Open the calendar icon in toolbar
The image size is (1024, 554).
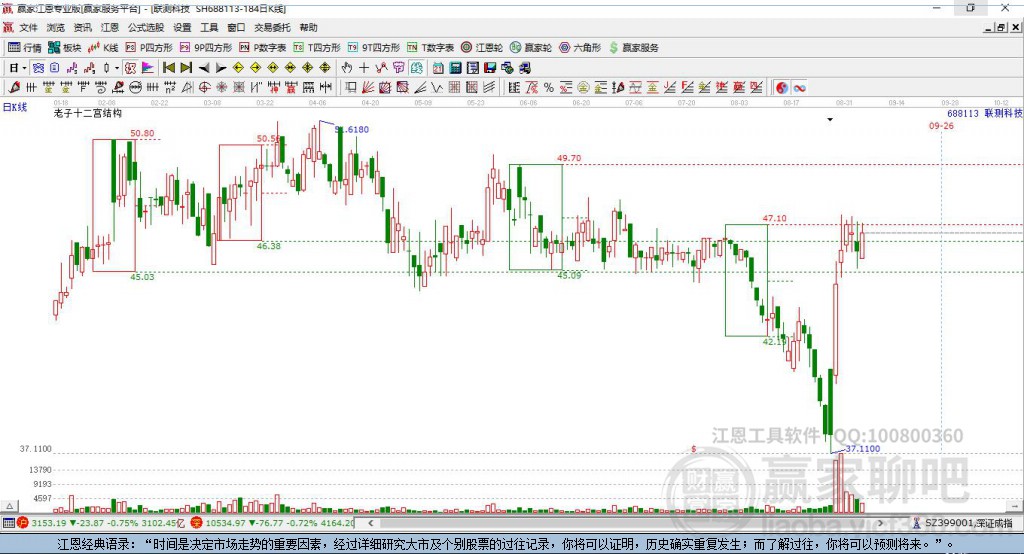pos(438,68)
